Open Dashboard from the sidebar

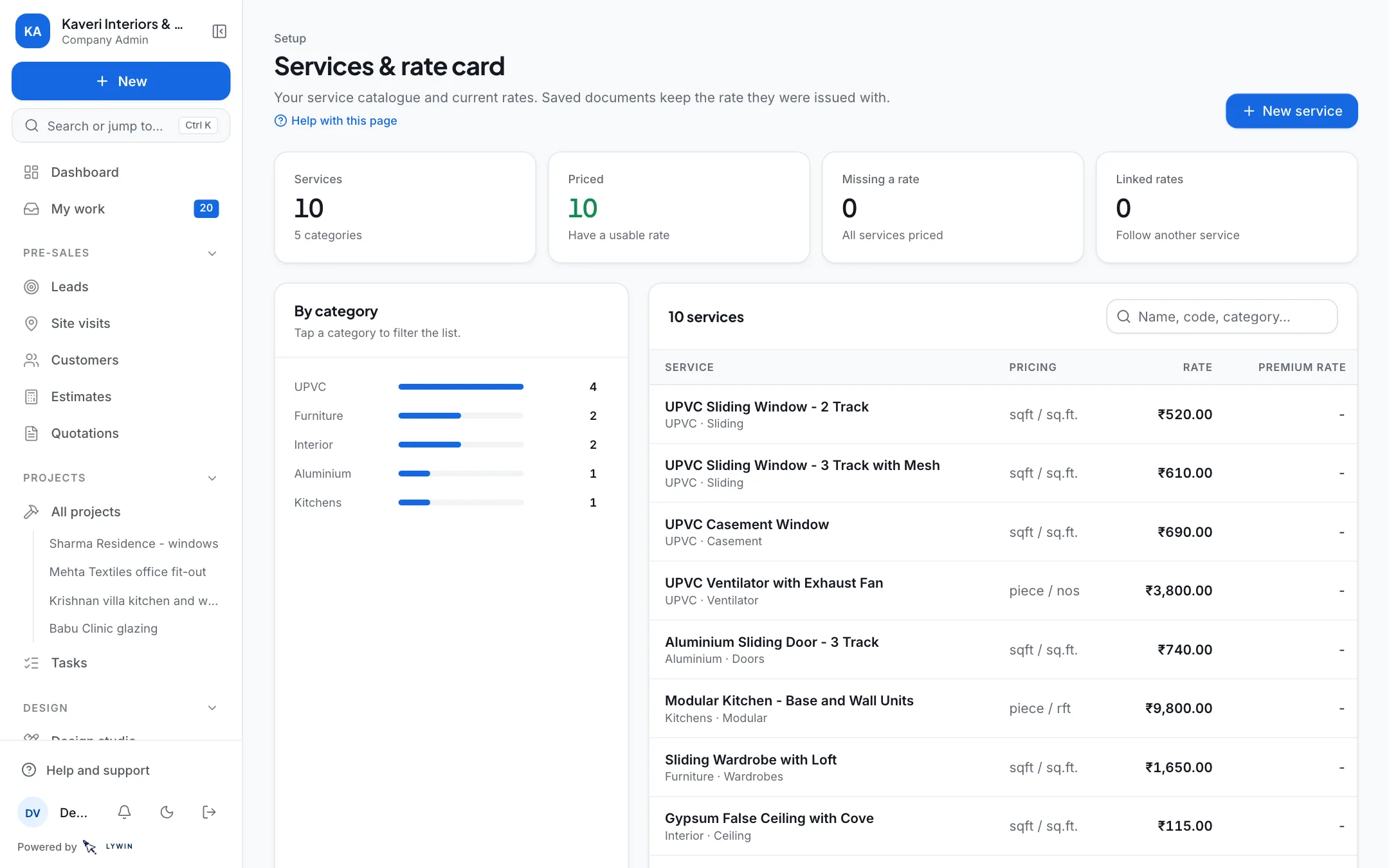121,172
